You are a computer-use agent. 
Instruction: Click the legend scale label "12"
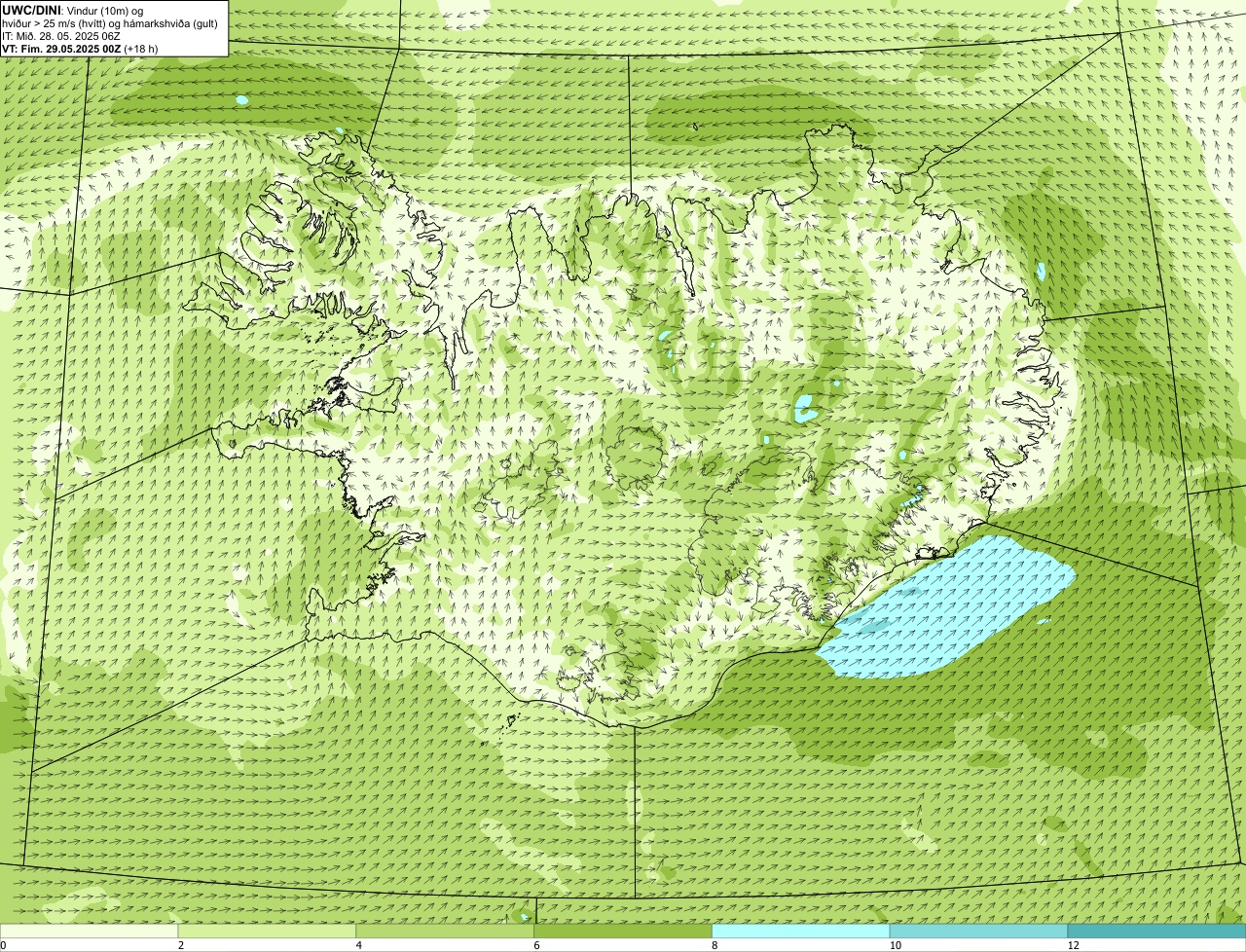(1073, 945)
